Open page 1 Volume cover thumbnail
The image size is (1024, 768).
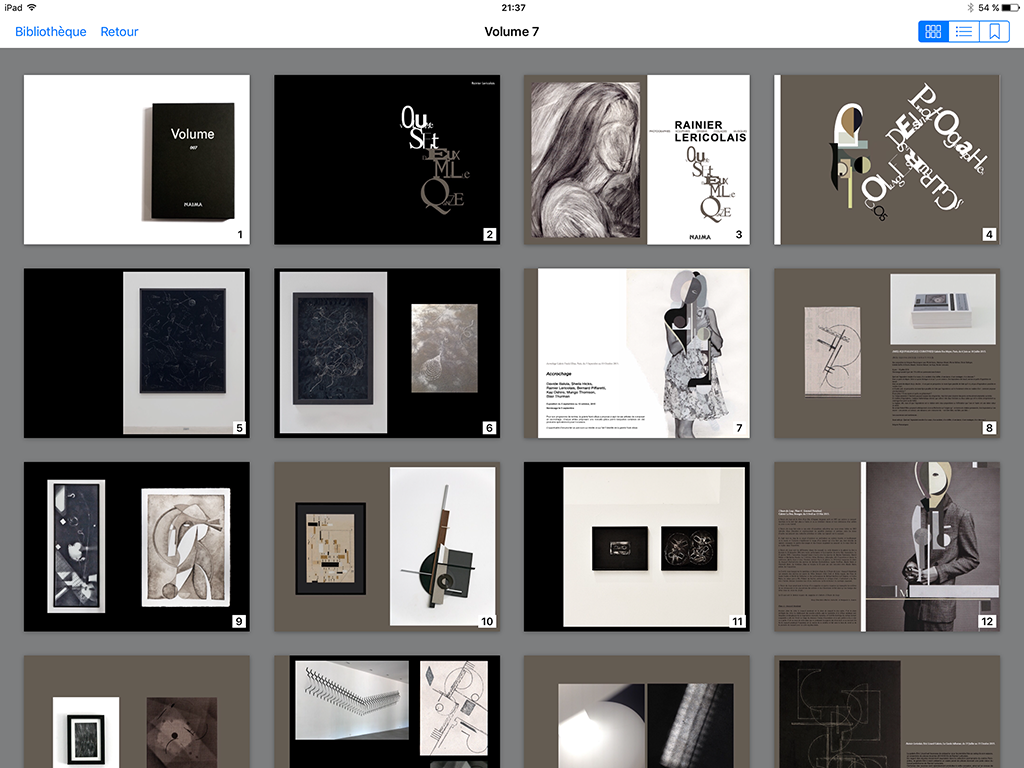[137, 160]
